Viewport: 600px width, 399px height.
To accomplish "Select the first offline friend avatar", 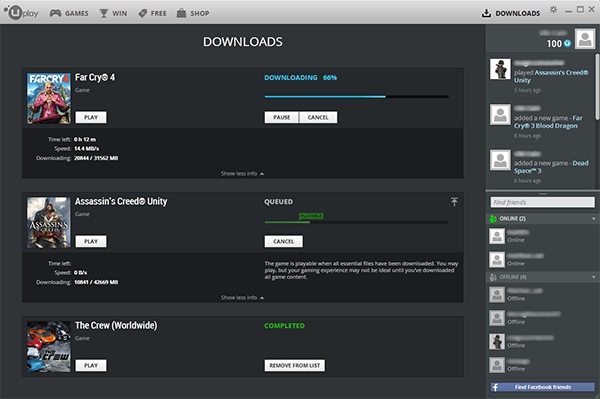I will (x=497, y=295).
